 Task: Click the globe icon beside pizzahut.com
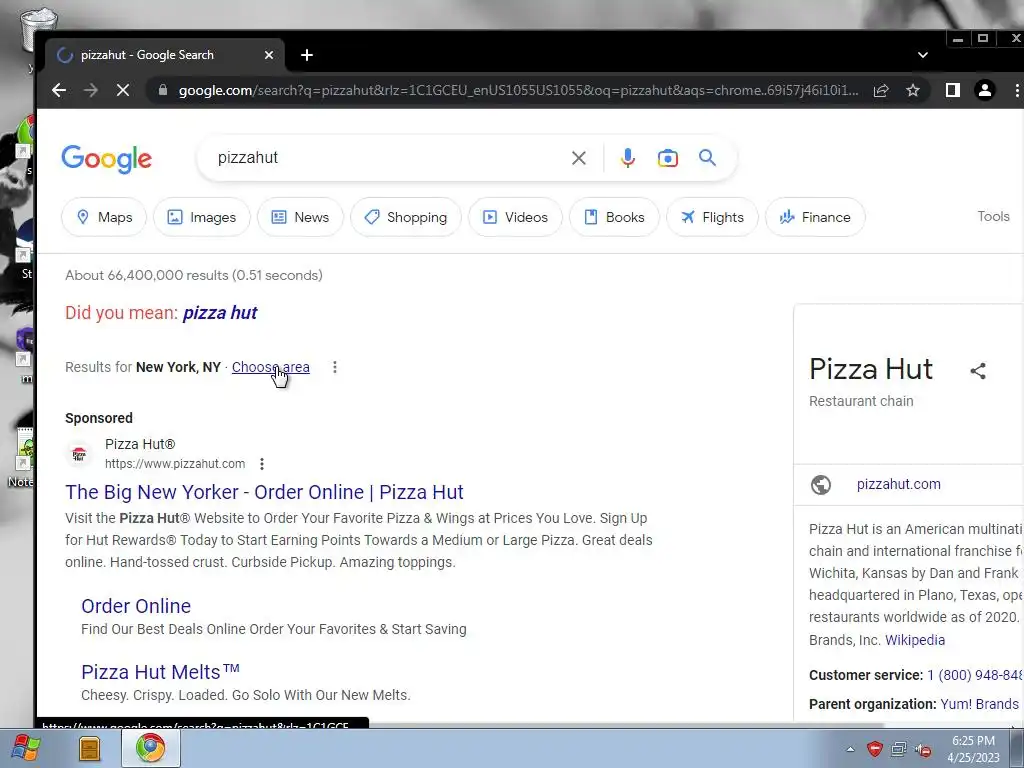[821, 485]
